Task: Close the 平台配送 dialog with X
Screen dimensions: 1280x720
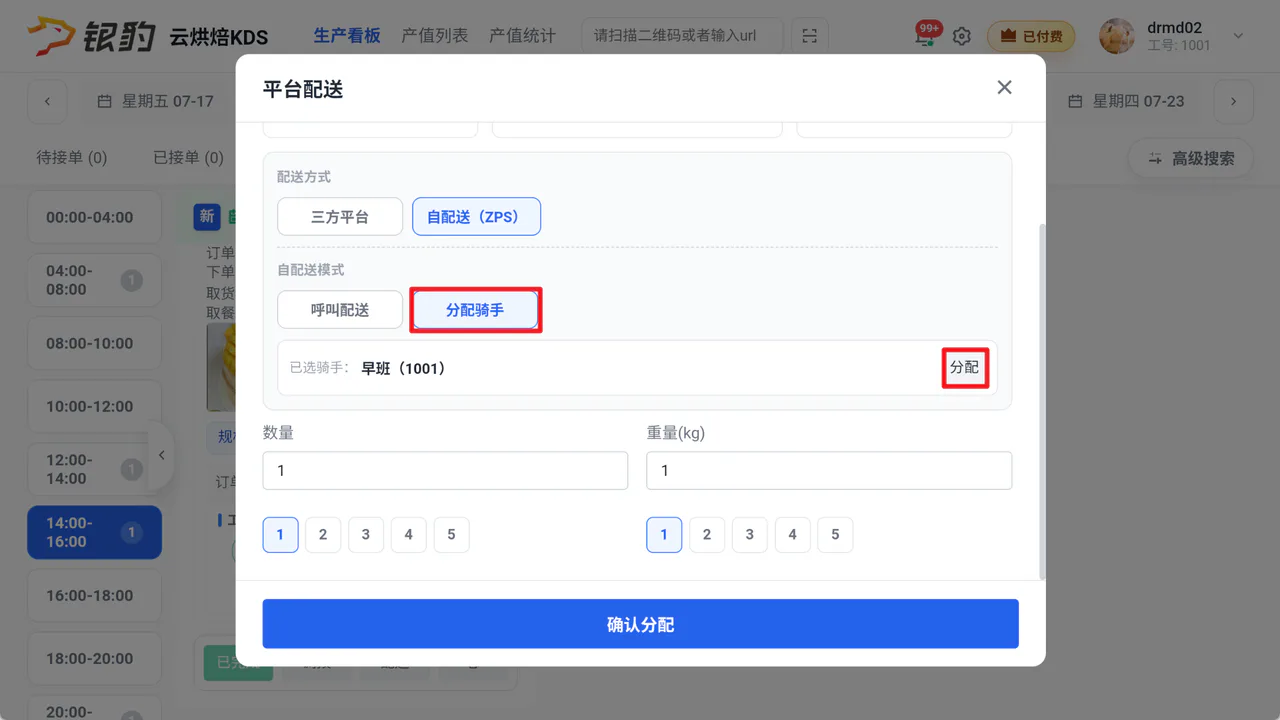Action: point(1004,88)
